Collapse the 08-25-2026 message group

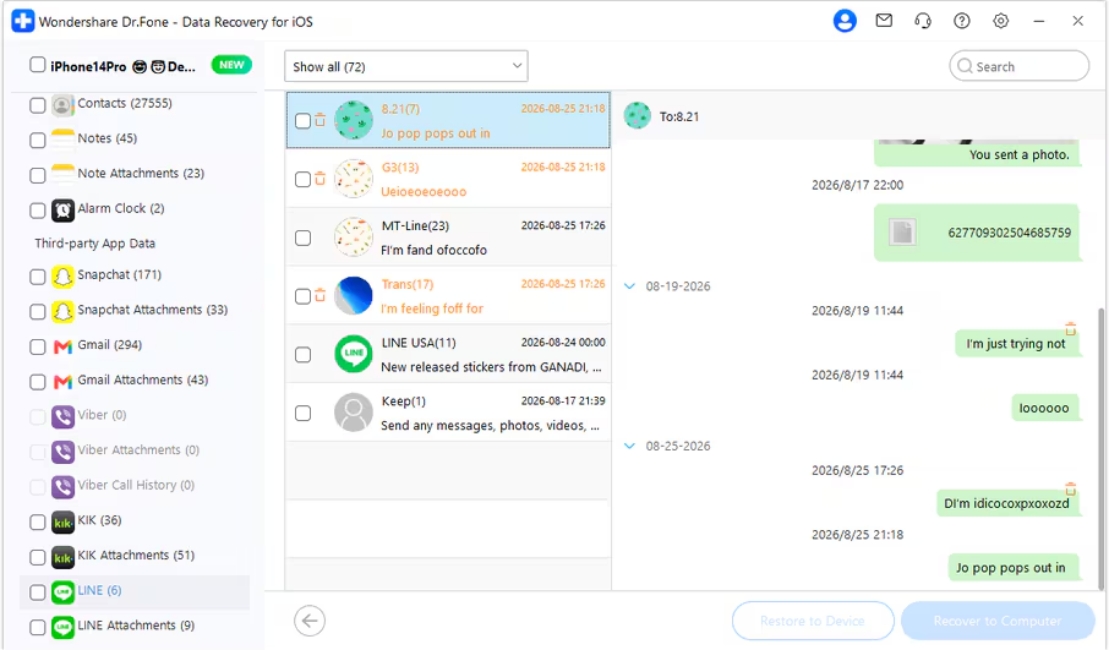(629, 446)
